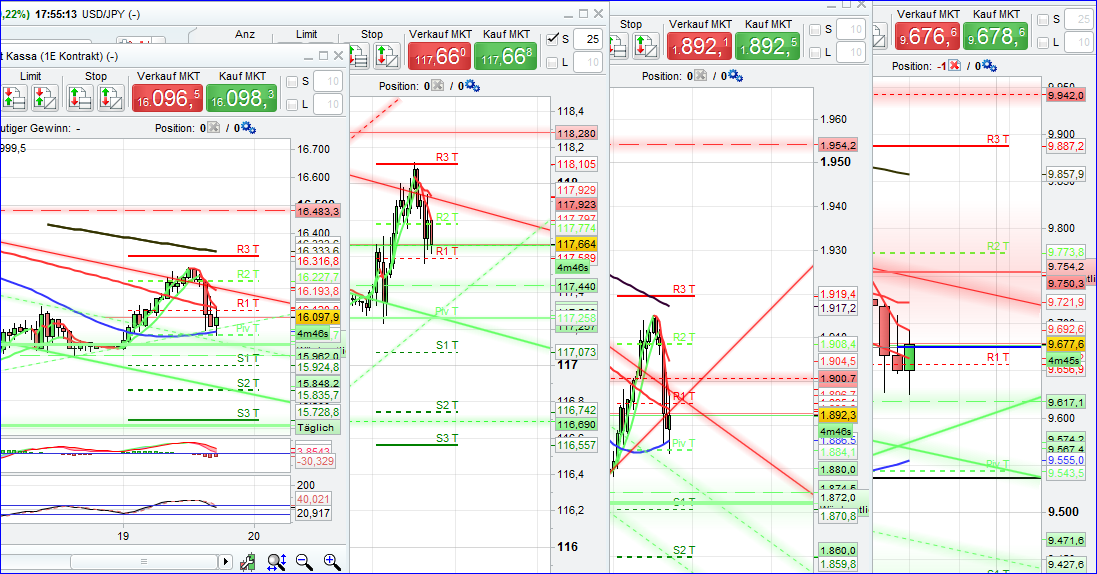Viewport: 1097px width, 574px height.
Task: Open position settings gears in the 9.676 window
Action: 989,66
